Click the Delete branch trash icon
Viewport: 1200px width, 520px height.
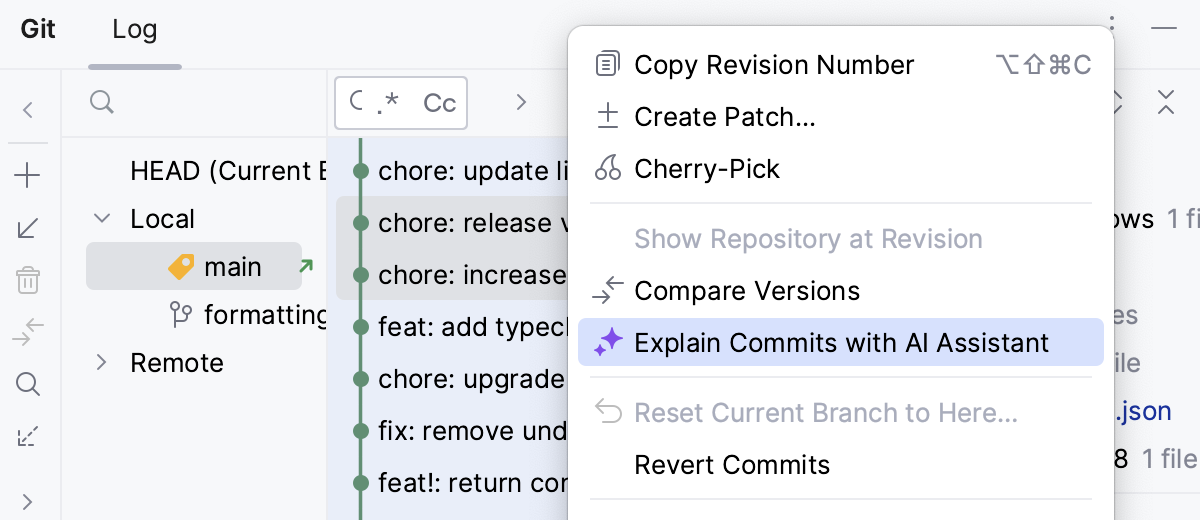pyautogui.click(x=28, y=280)
